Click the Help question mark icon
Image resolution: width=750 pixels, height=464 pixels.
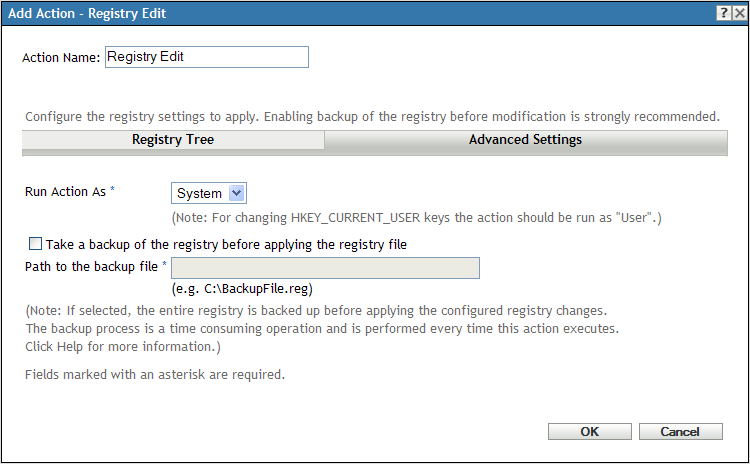(722, 13)
